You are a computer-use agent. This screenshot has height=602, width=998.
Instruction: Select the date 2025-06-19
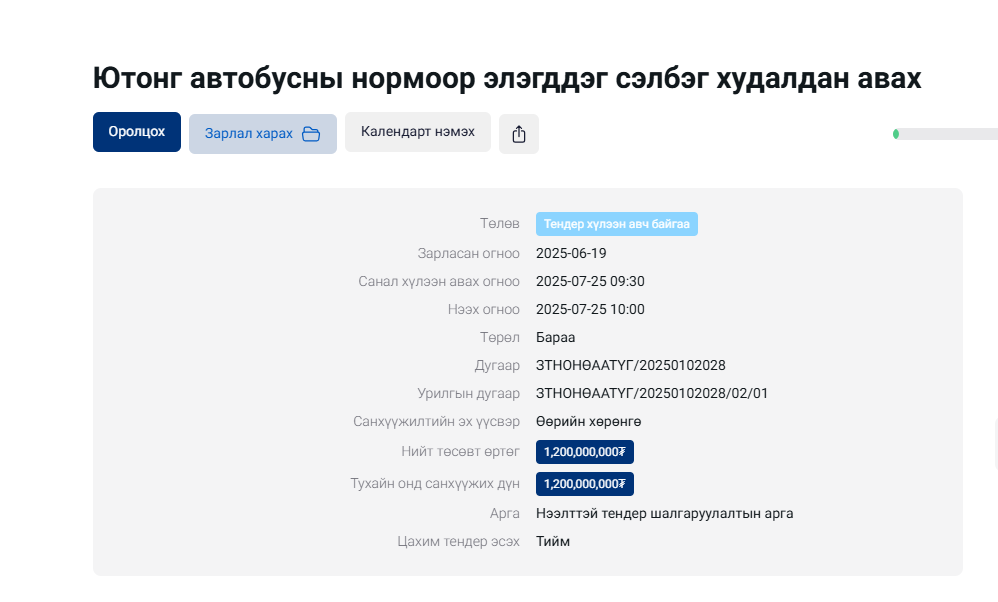(x=571, y=253)
